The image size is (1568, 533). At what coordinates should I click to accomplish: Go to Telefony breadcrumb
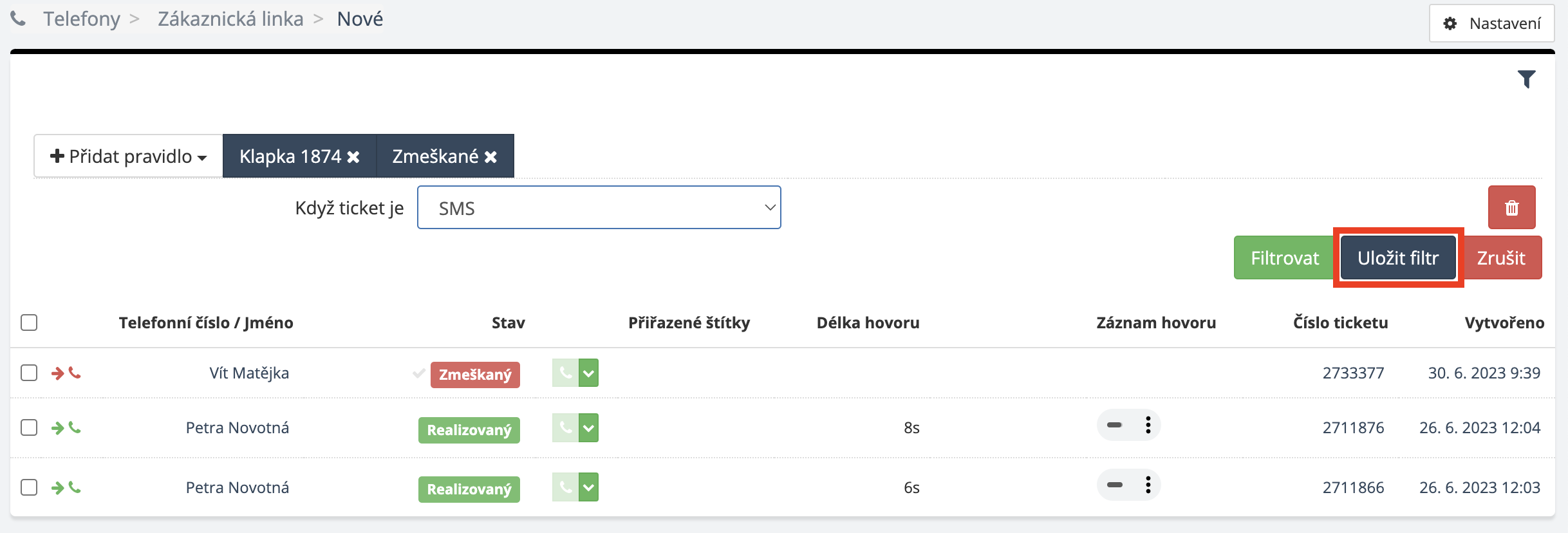(x=82, y=19)
